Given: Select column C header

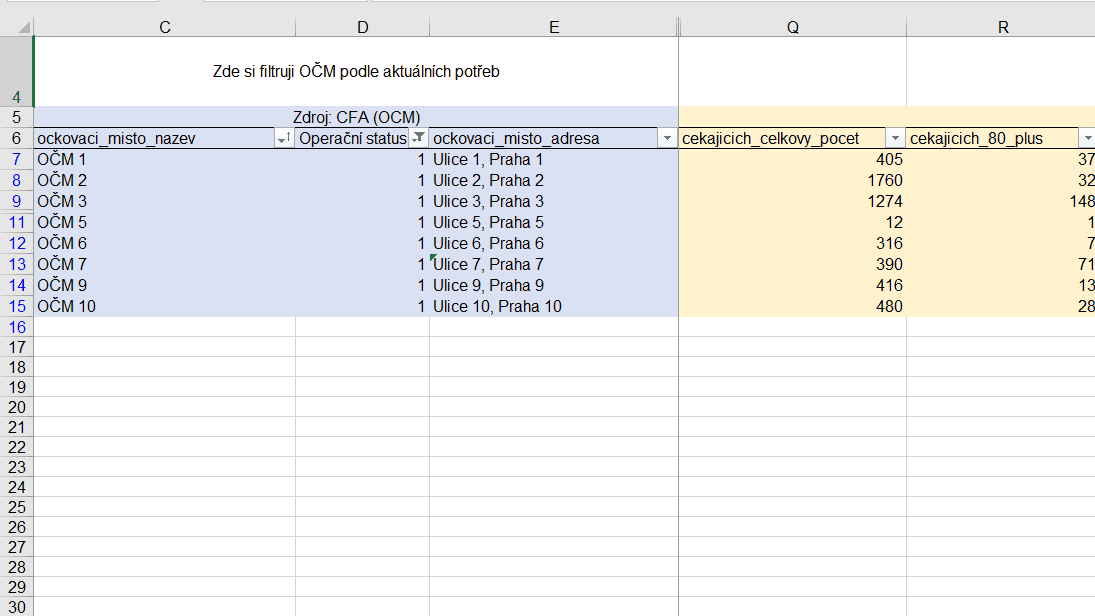Looking at the screenshot, I should pos(164,28).
